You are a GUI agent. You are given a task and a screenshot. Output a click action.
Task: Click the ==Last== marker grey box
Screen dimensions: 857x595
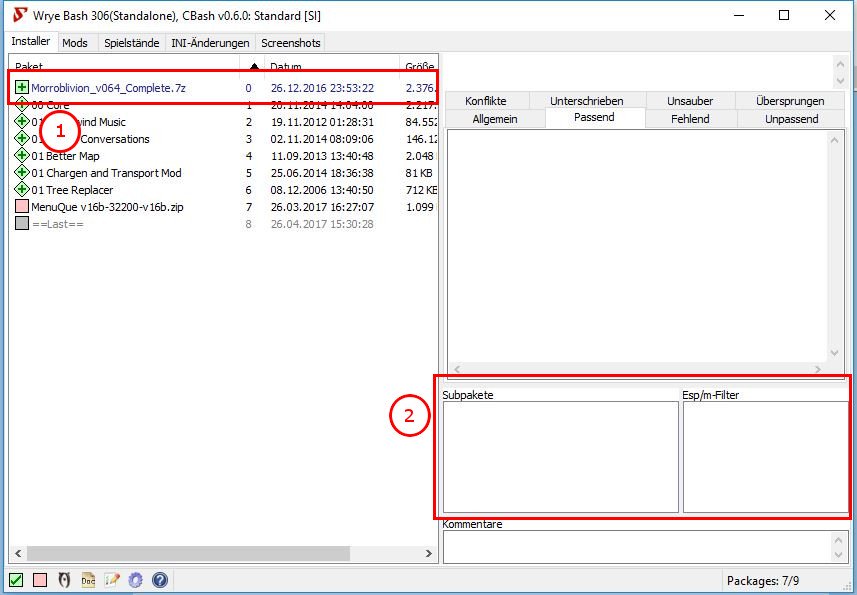22,223
